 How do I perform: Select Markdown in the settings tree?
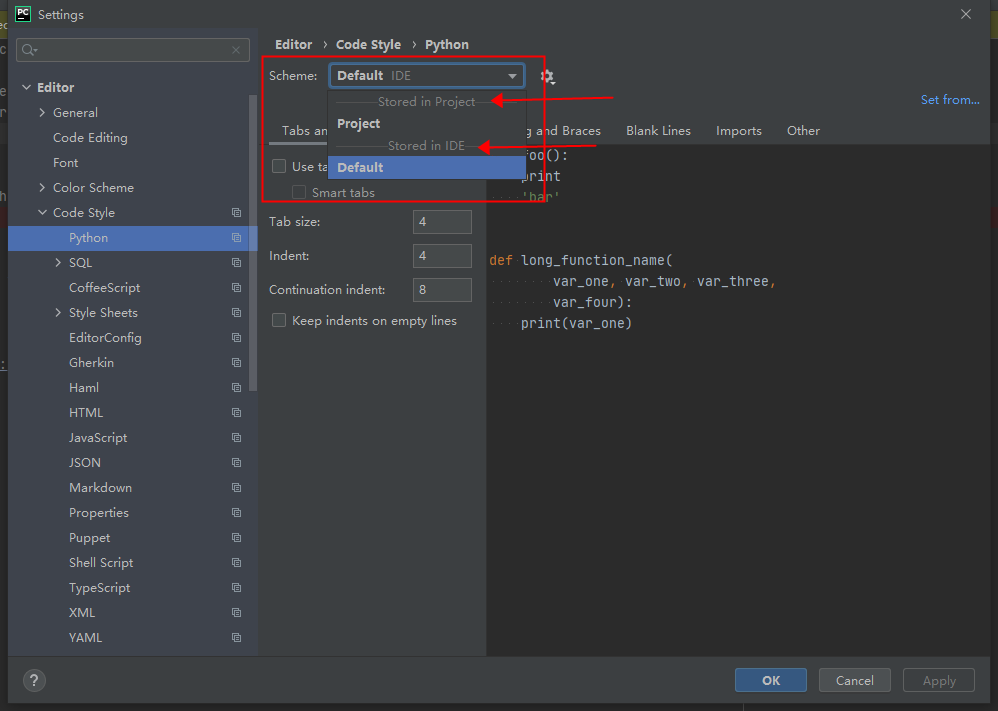(x=100, y=488)
